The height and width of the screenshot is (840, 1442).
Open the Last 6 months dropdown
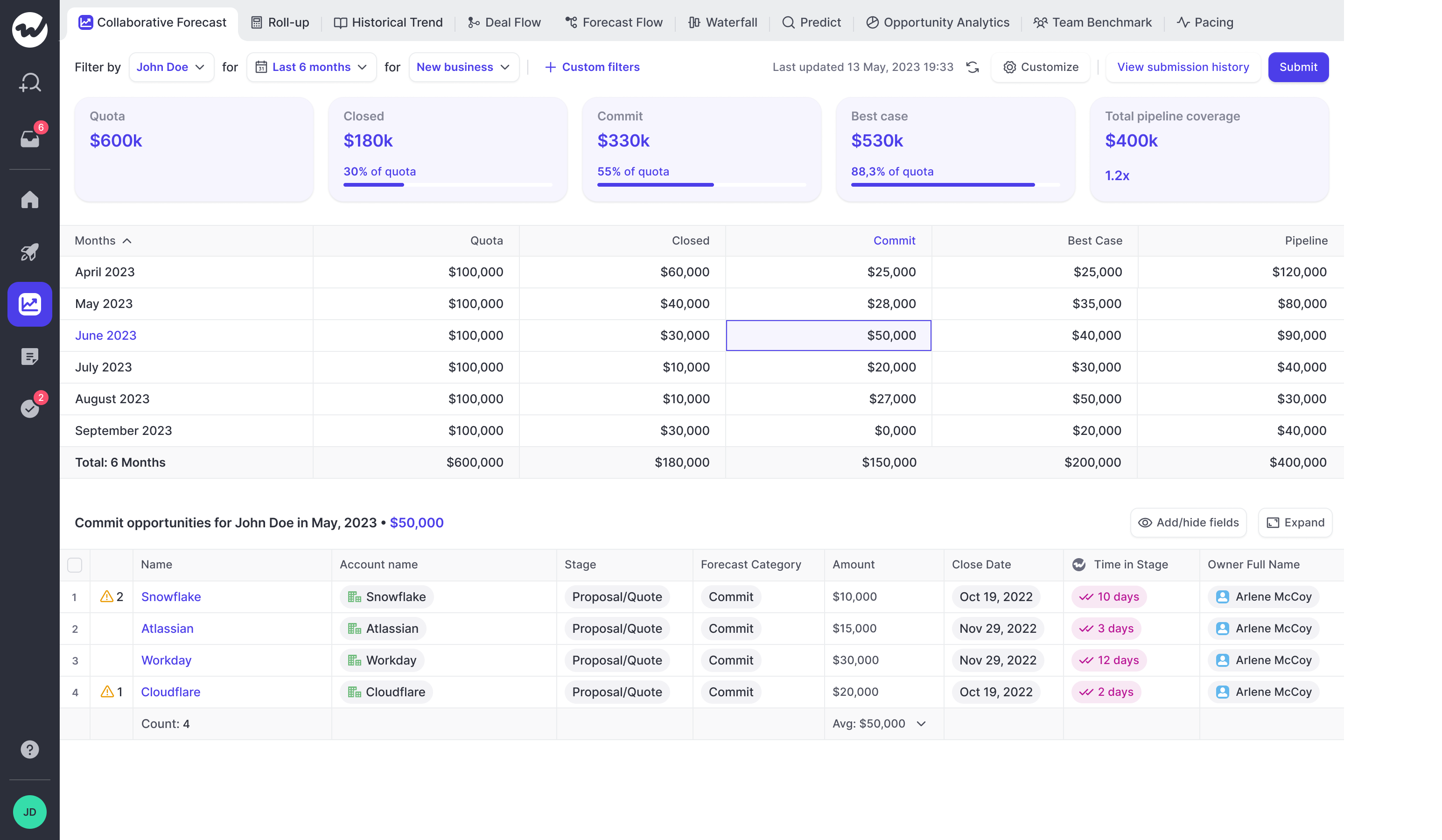311,67
